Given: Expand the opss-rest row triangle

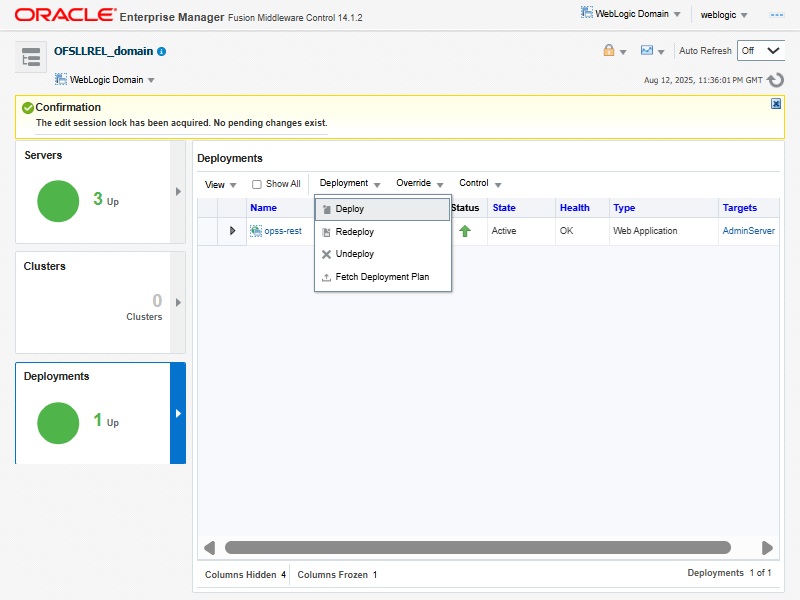Looking at the screenshot, I should point(232,231).
